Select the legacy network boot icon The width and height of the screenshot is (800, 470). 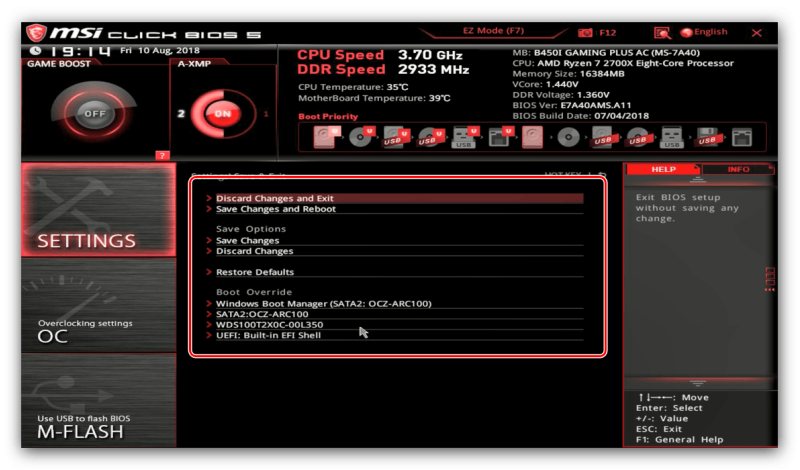(742, 137)
